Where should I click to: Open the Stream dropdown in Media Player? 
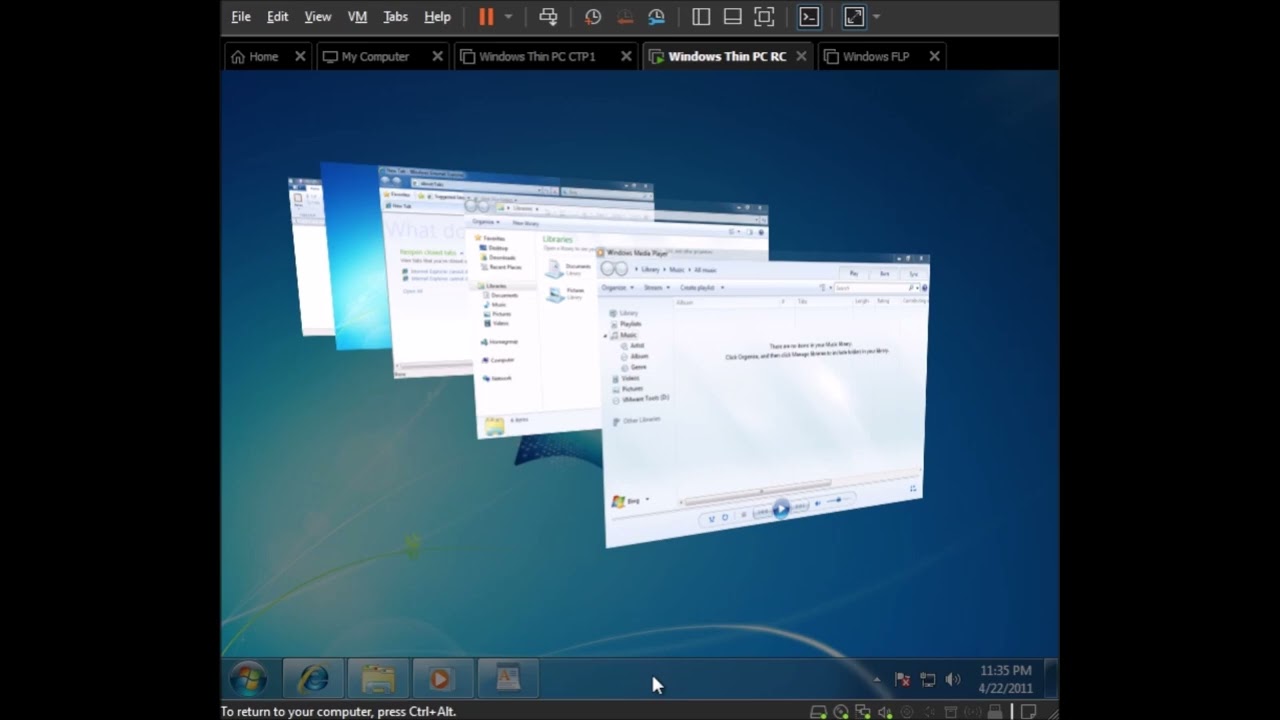(x=655, y=288)
